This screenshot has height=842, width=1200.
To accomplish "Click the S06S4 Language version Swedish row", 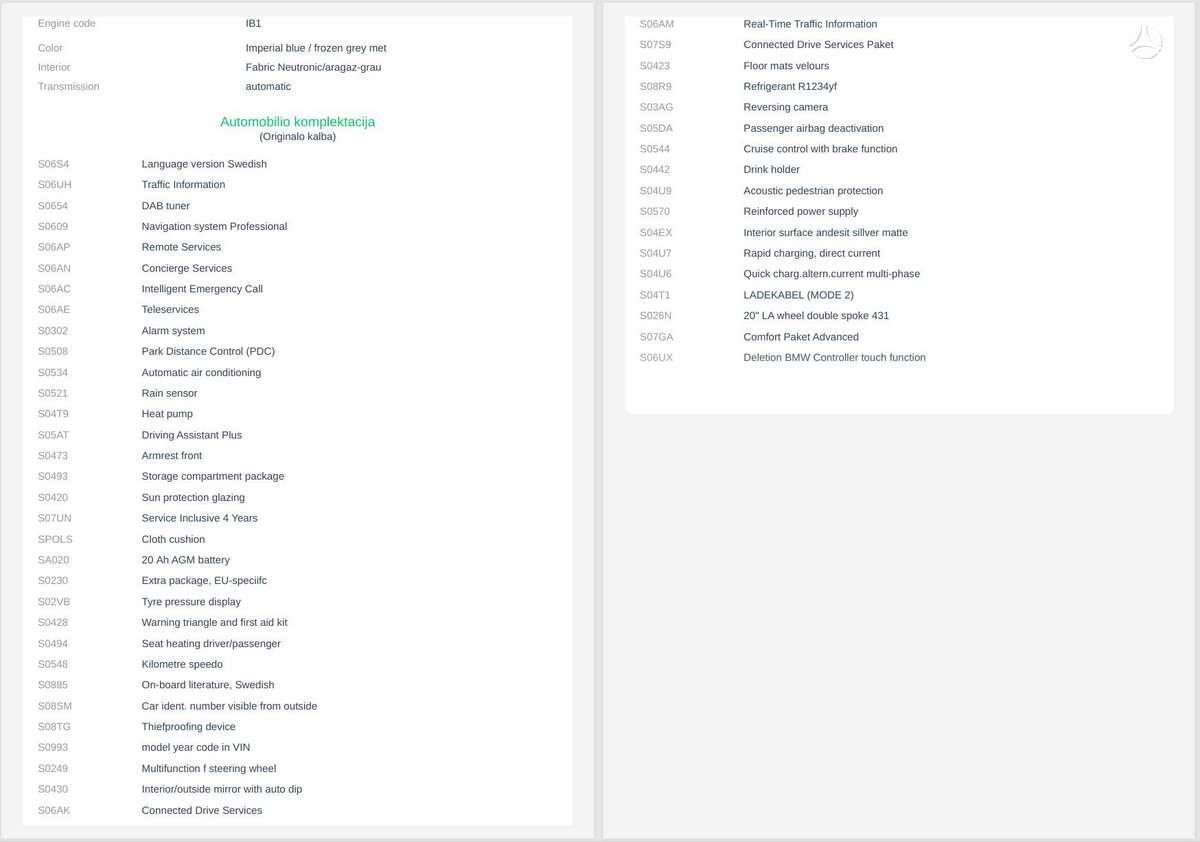I will [297, 164].
